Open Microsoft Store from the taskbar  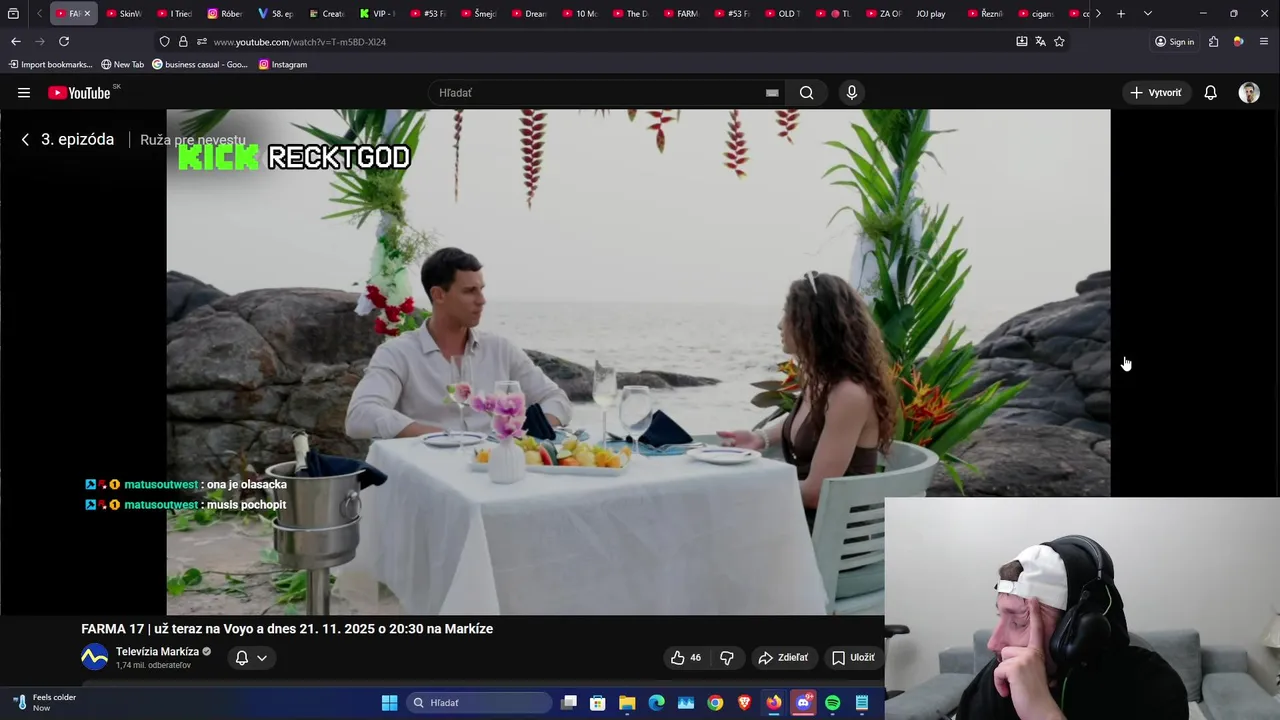pos(598,703)
